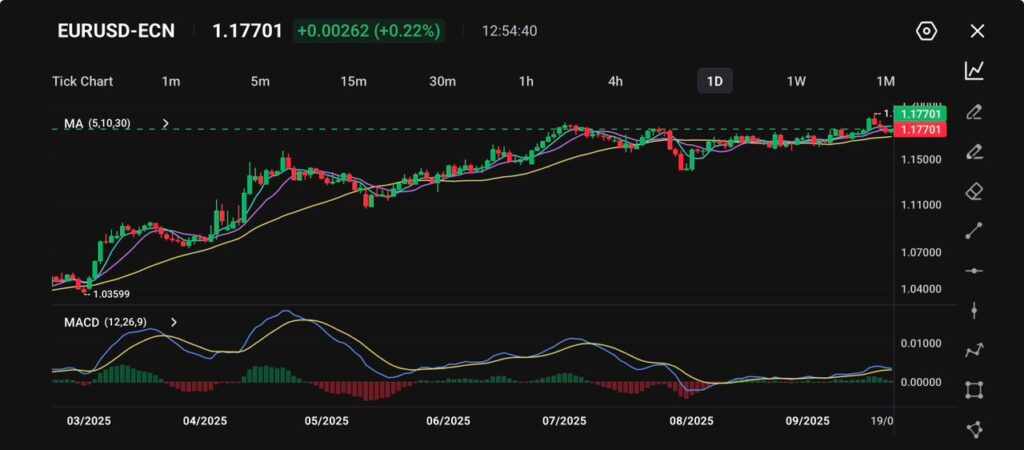Image resolution: width=1024 pixels, height=450 pixels.
Task: Open chart settings hexagon icon
Action: [926, 31]
